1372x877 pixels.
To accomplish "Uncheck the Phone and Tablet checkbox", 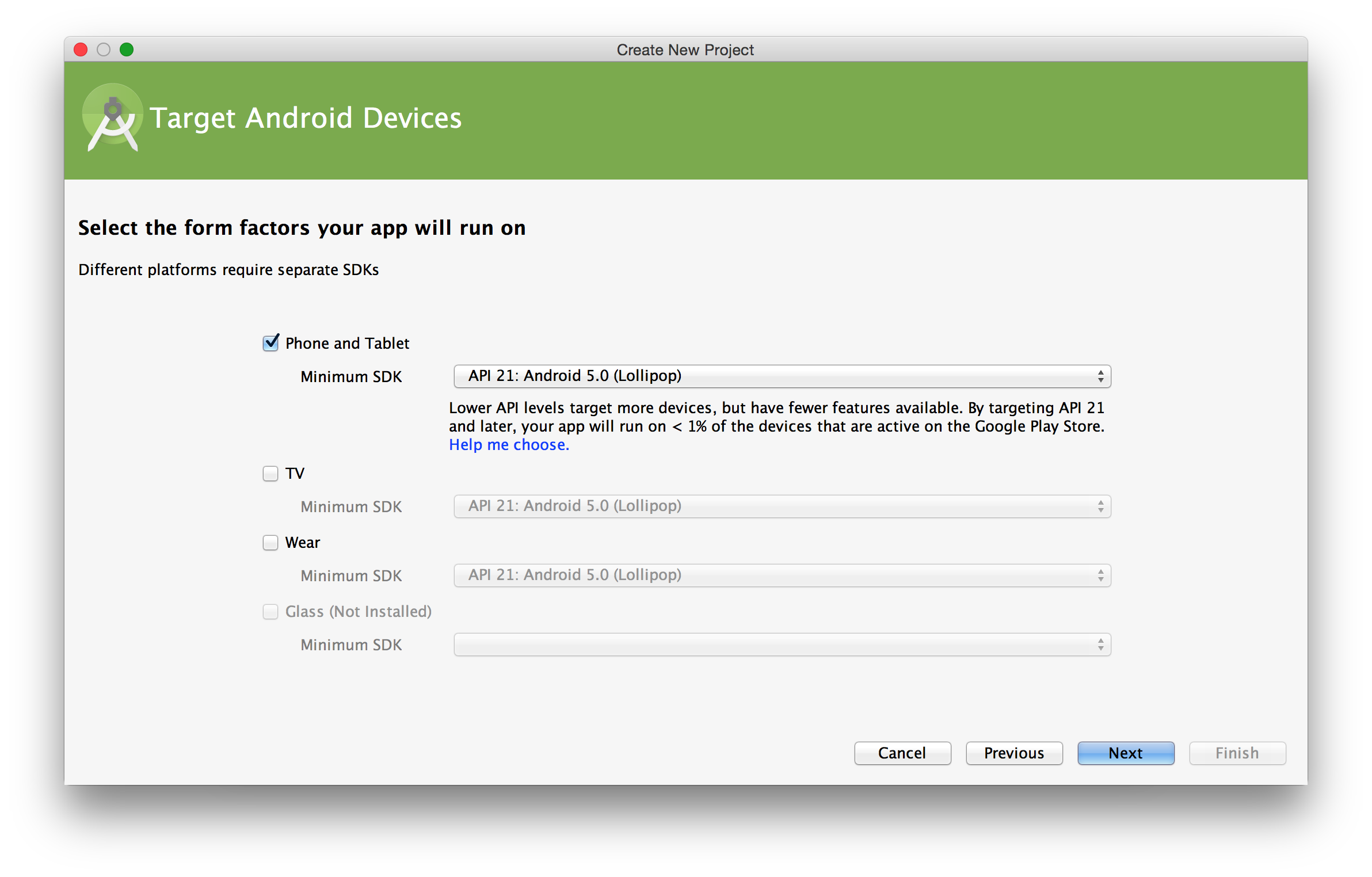I will 270,343.
